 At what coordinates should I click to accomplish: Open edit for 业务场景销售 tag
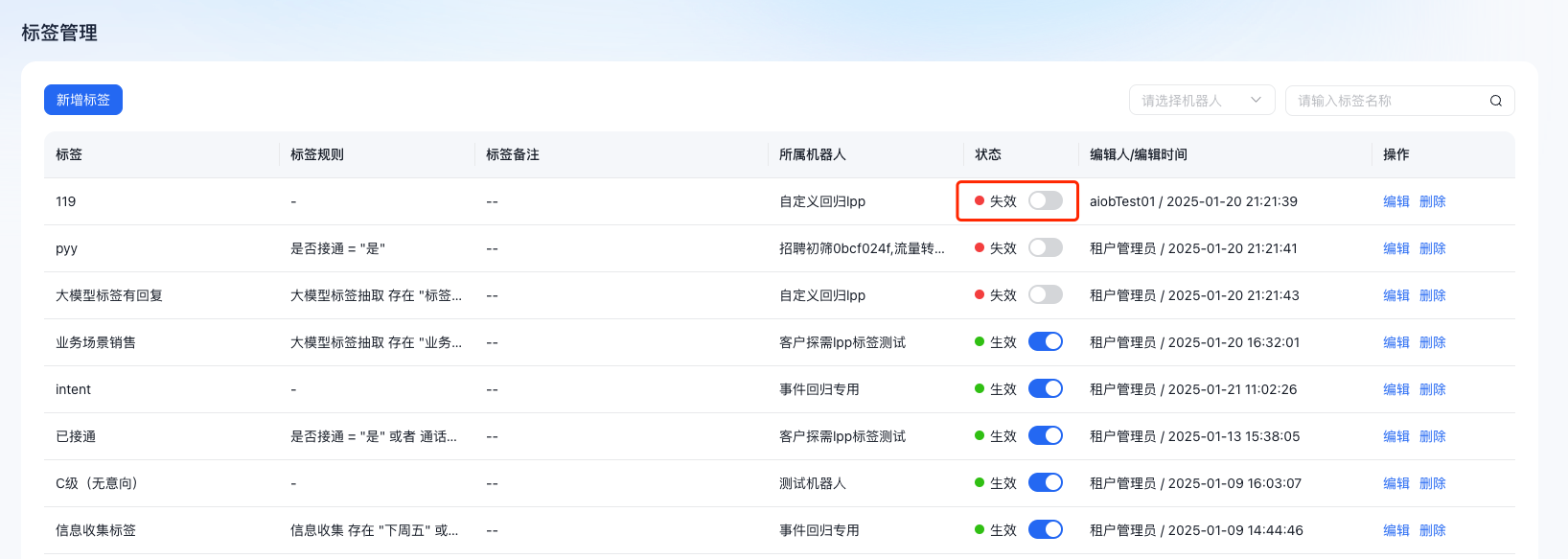click(x=1395, y=342)
